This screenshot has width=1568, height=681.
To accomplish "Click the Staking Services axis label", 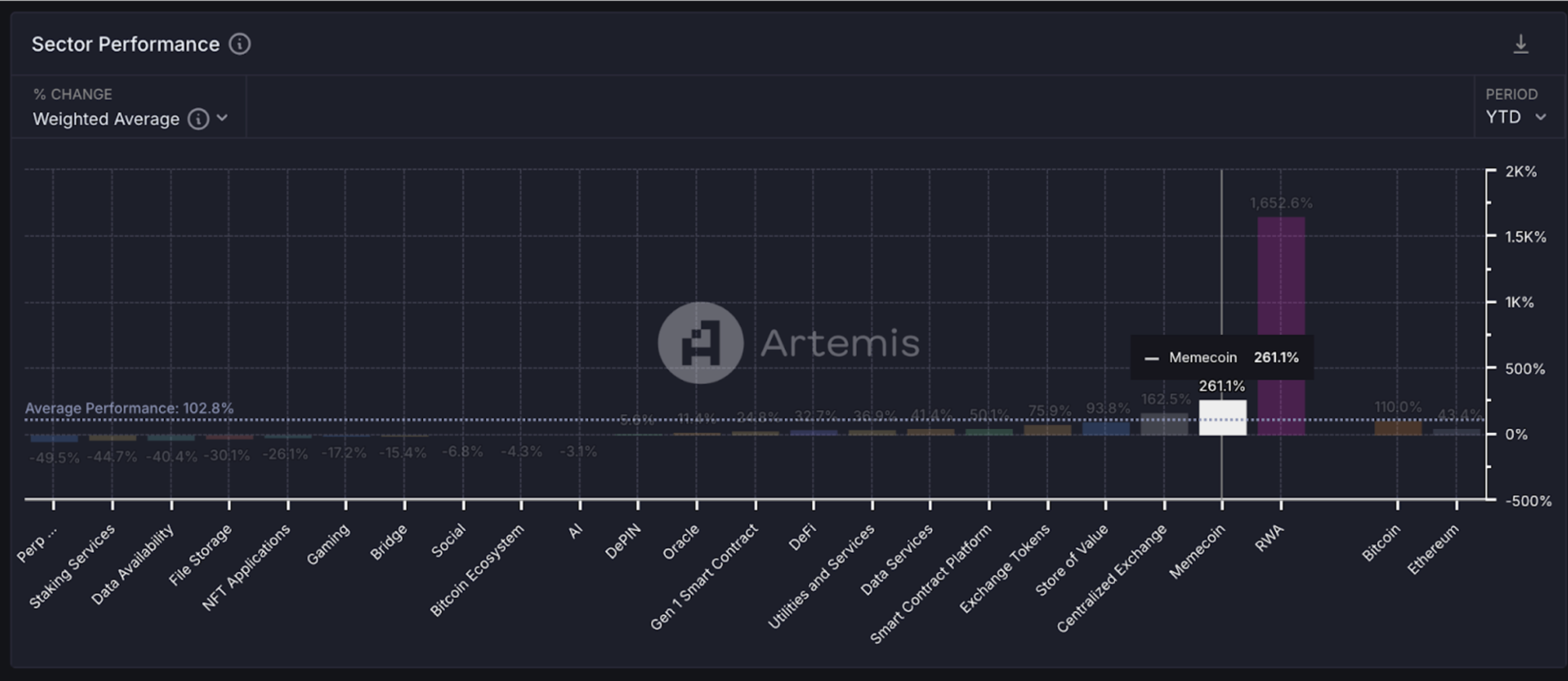I will [x=72, y=566].
